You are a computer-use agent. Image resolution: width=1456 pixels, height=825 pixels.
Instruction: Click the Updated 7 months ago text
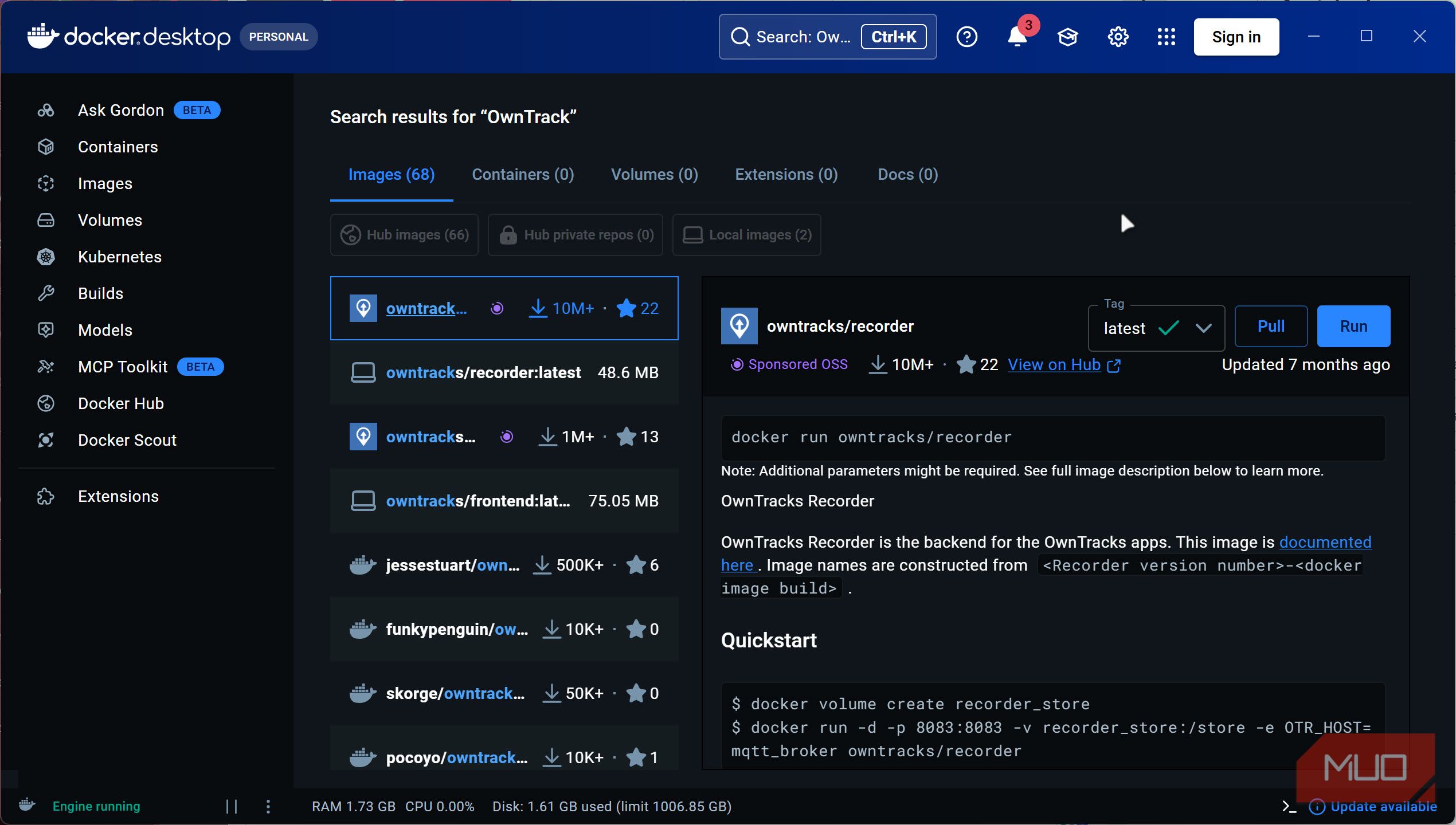pos(1306,365)
